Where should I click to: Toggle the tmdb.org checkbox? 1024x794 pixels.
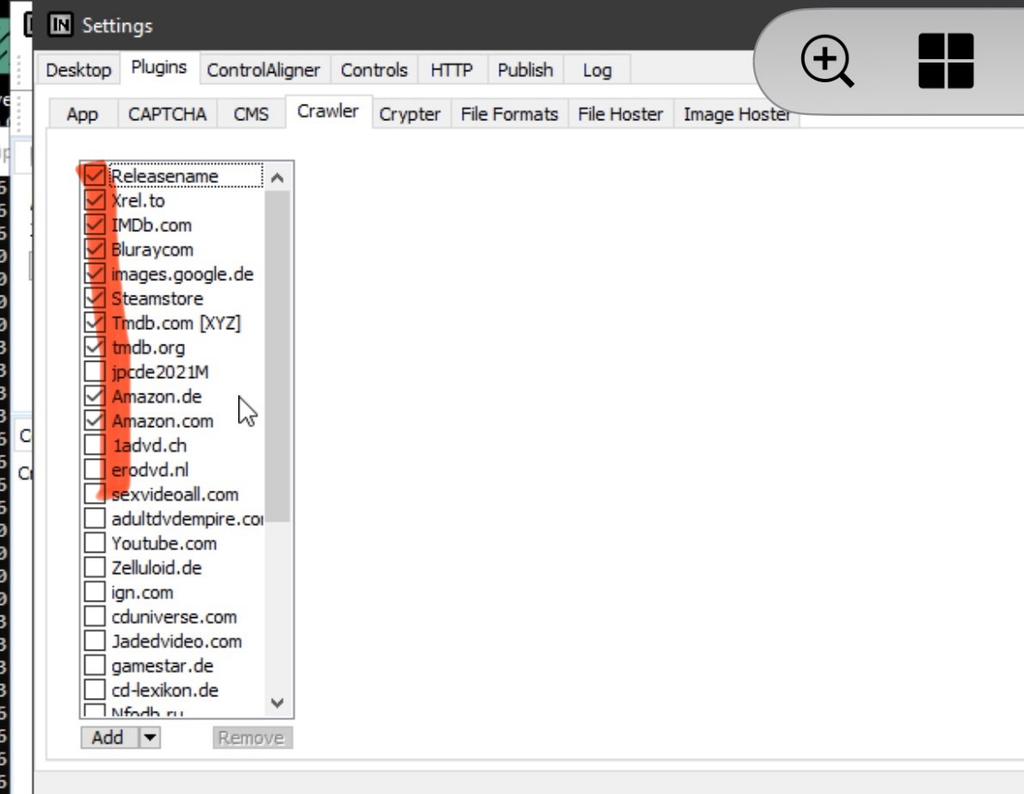coord(95,347)
